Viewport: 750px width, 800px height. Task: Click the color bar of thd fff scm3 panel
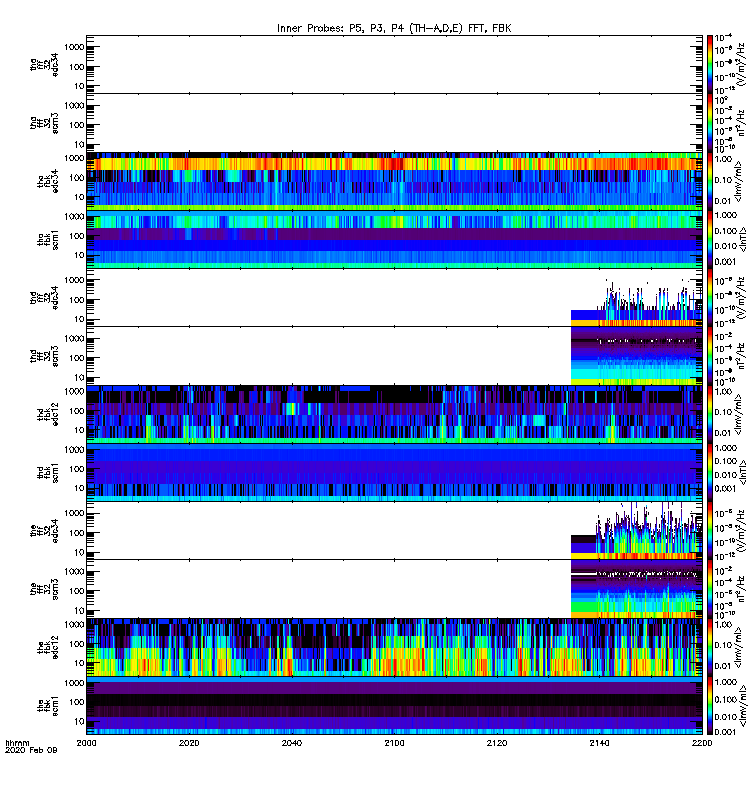click(710, 356)
